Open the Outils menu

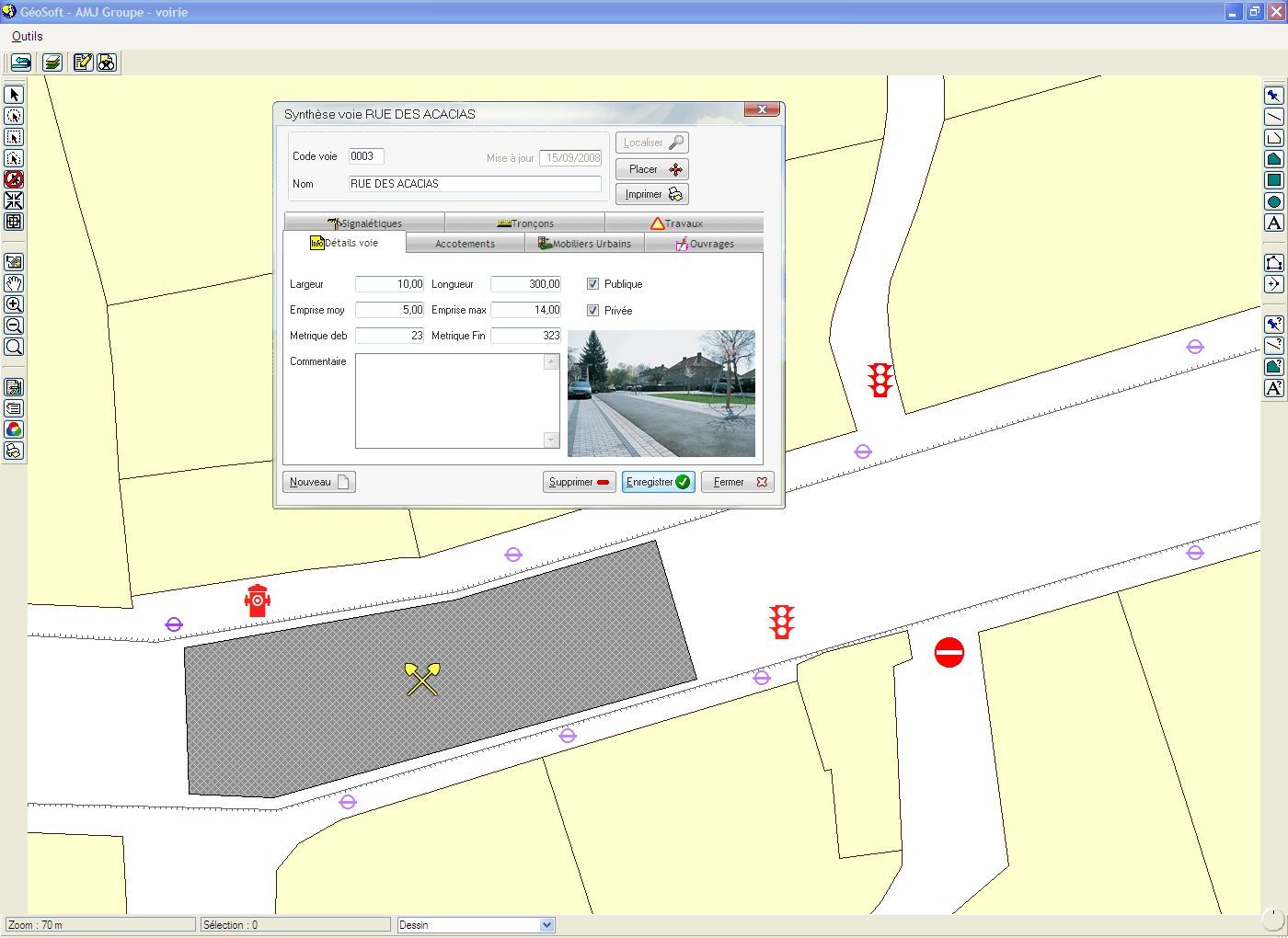tap(28, 36)
